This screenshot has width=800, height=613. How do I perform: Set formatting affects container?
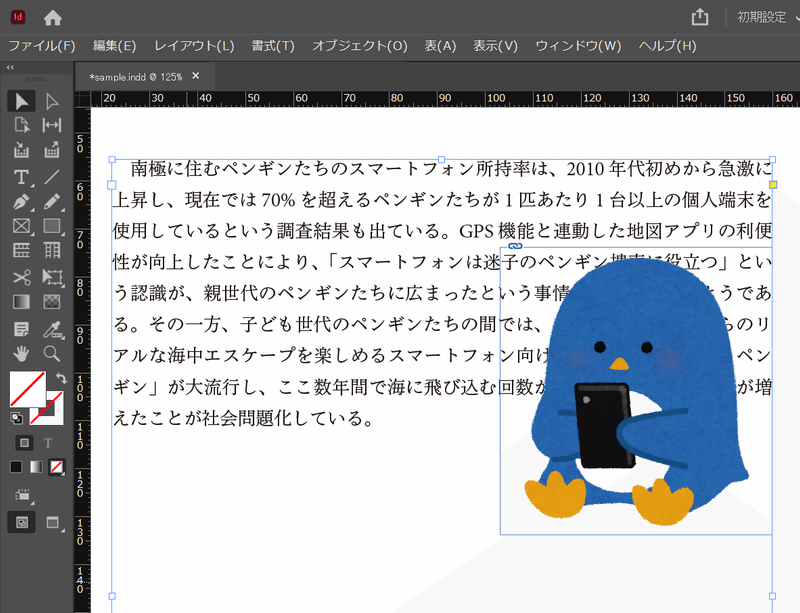(24, 443)
